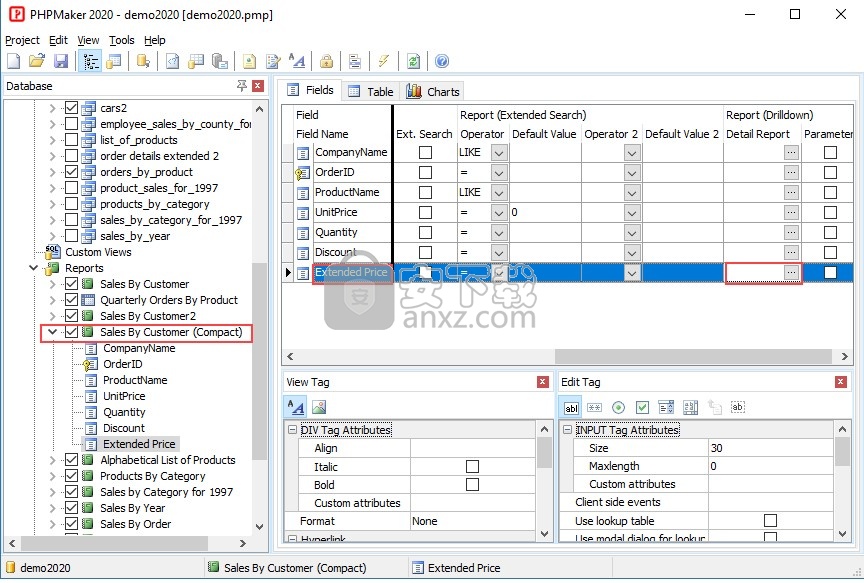The image size is (864, 583).
Task: Save project with the floppy disk icon
Action: pyautogui.click(x=61, y=61)
